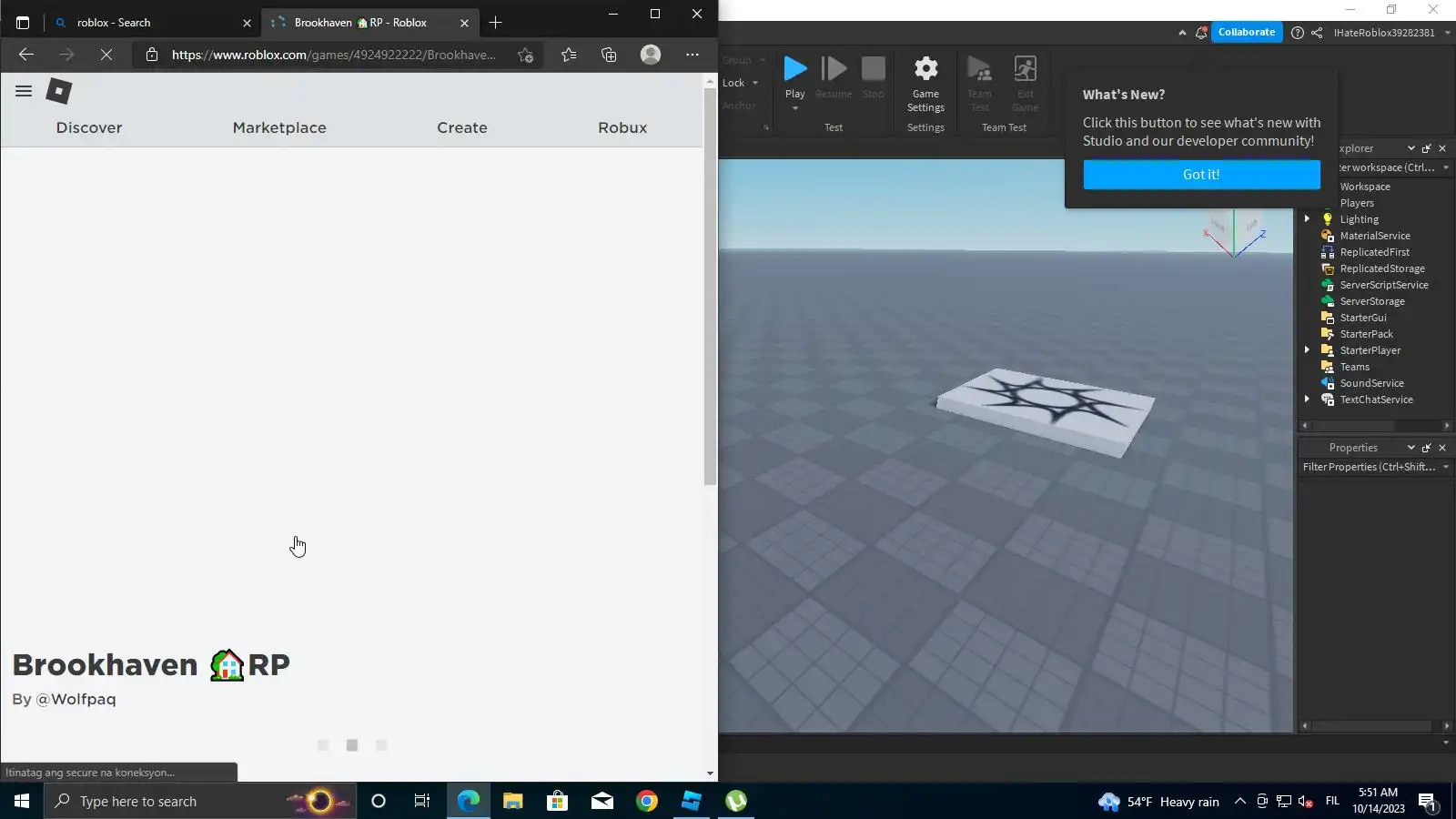Click the Collaborate button in Studio
The image size is (1456, 819).
[1247, 32]
